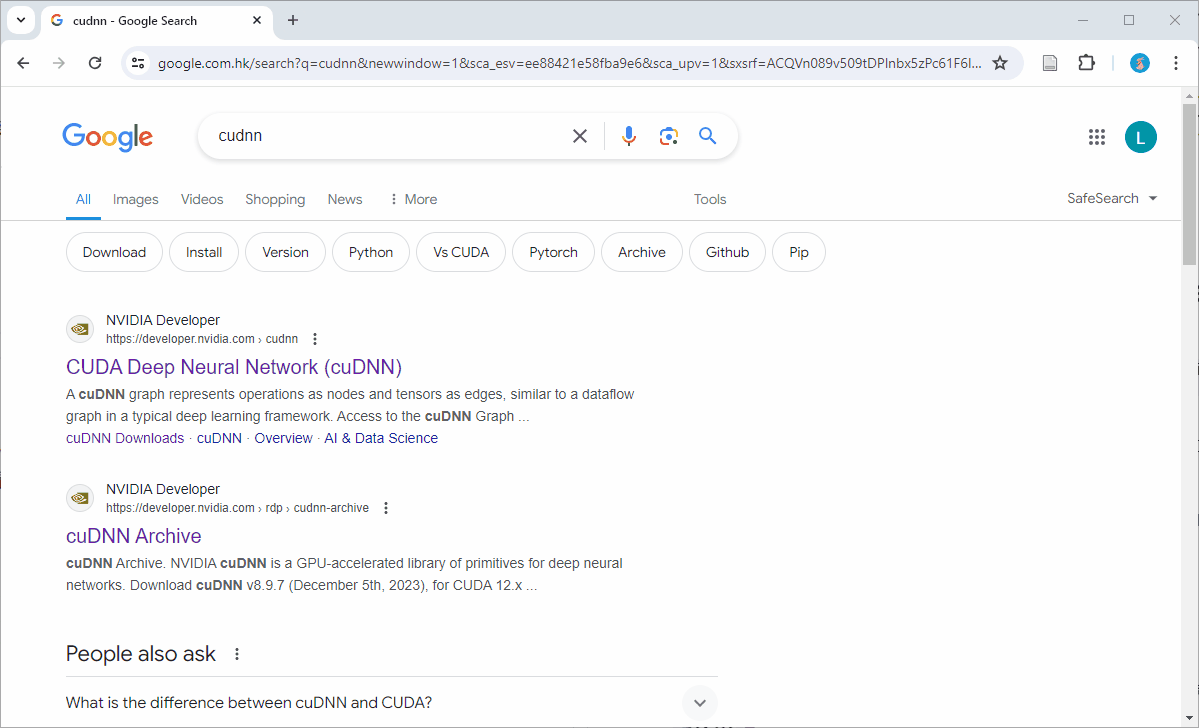Open the Google apps grid
The height and width of the screenshot is (728, 1199).
(x=1096, y=137)
